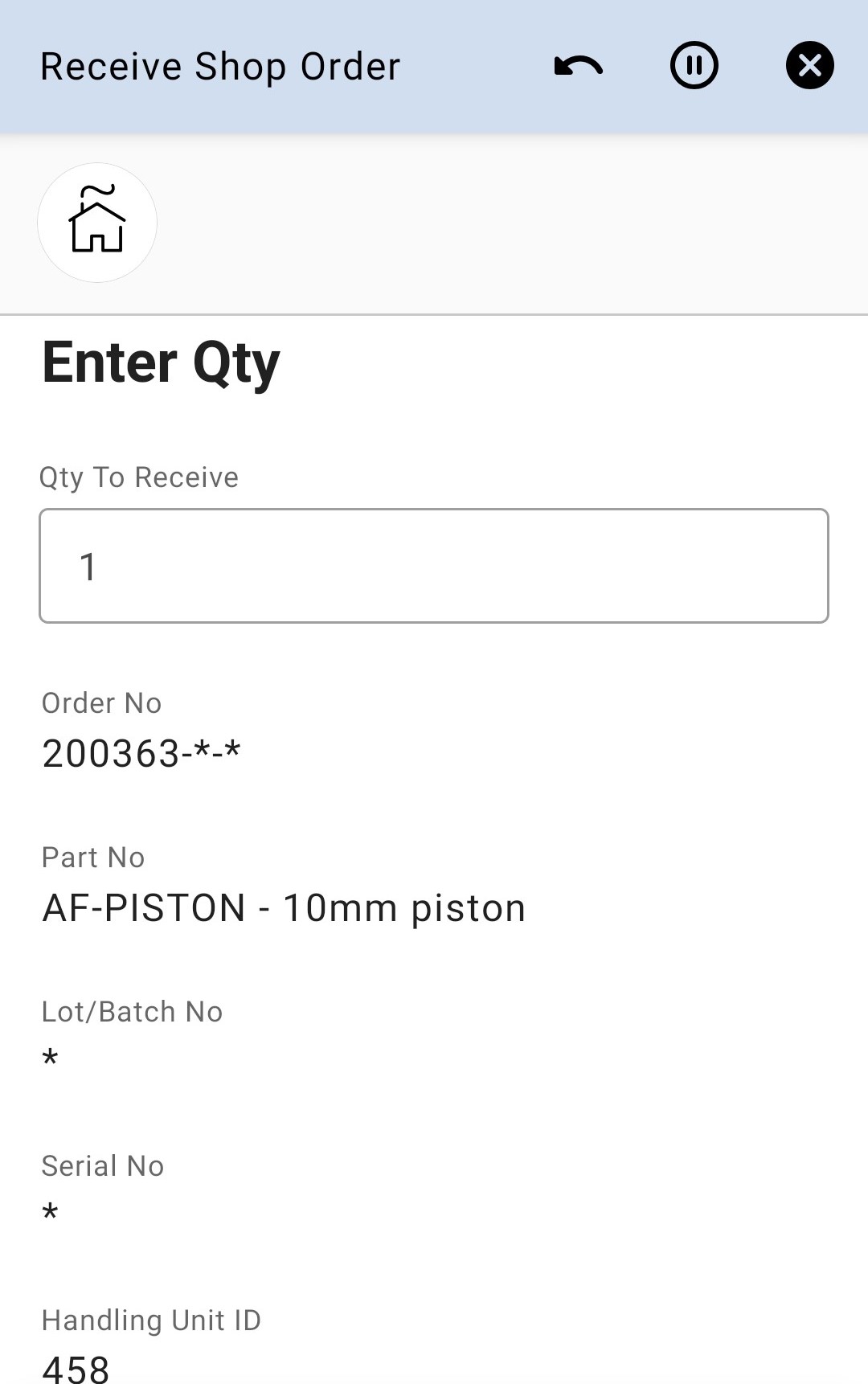Click the Qty To Receive label
The height and width of the screenshot is (1384, 868).
click(139, 477)
